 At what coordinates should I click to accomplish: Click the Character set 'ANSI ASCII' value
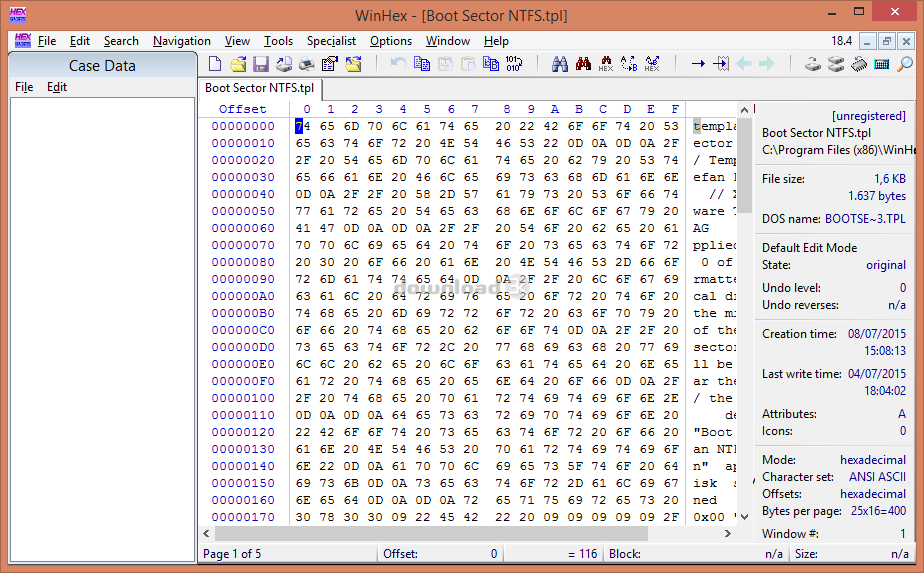877,476
